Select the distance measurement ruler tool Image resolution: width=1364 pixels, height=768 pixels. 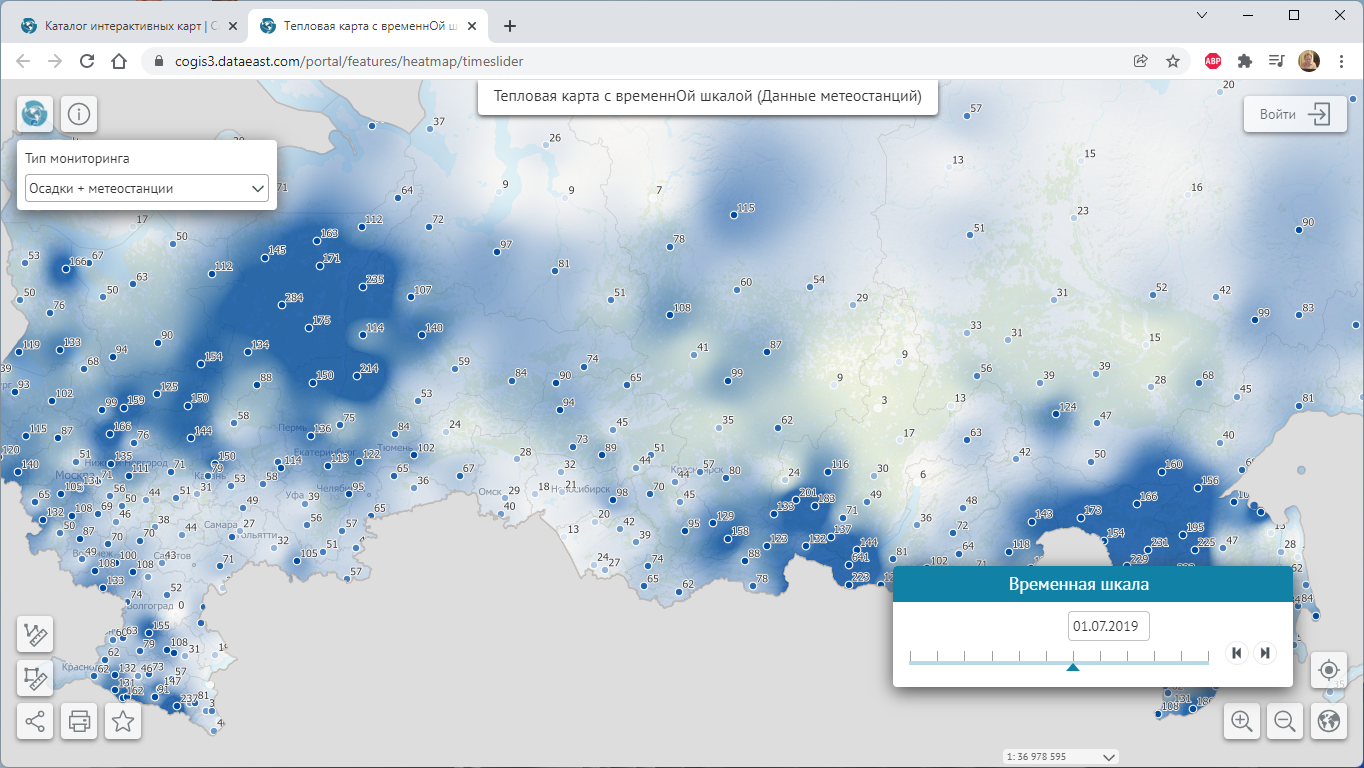[35, 635]
